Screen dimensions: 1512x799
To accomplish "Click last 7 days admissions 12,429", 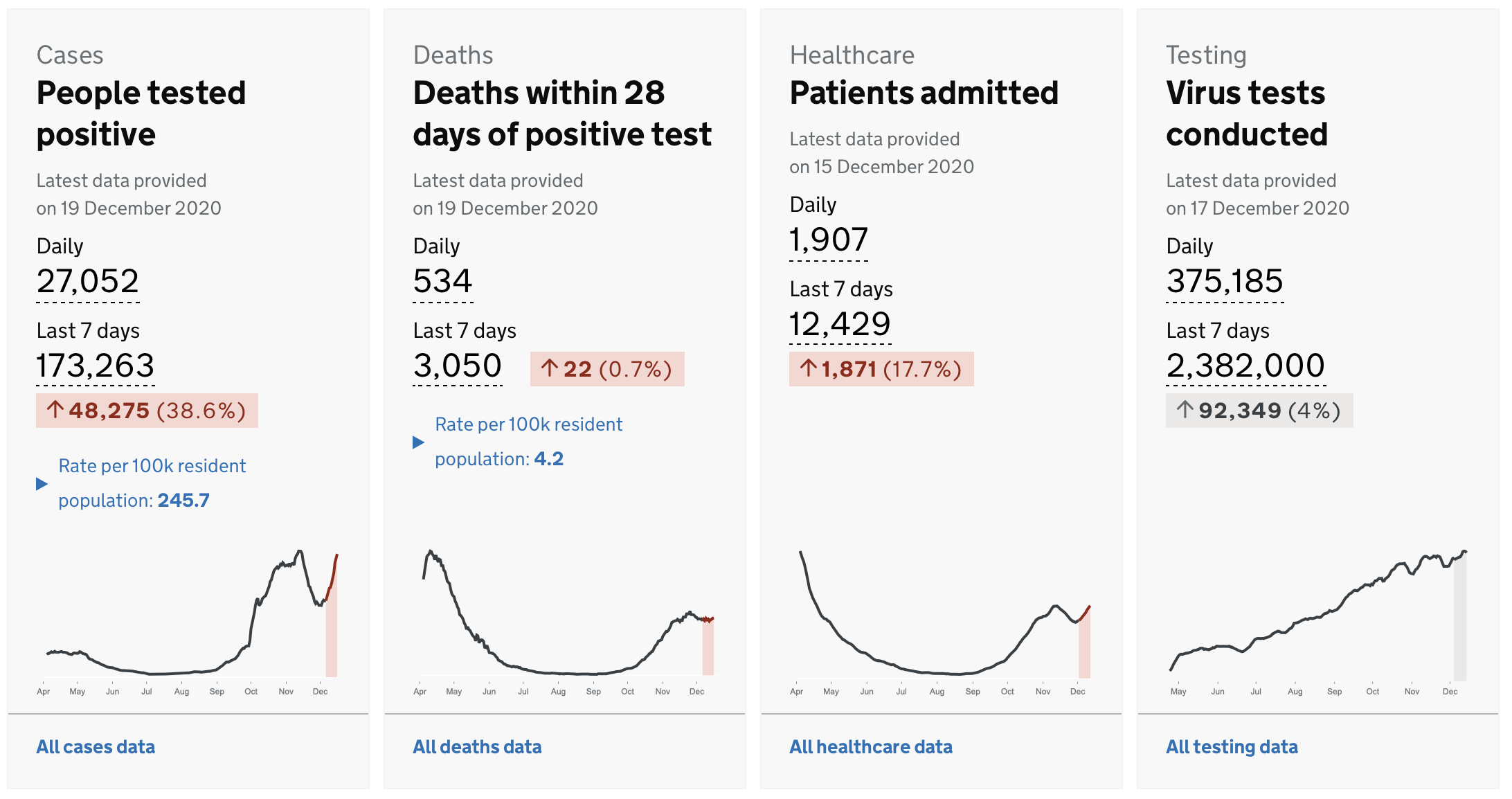I will point(840,325).
